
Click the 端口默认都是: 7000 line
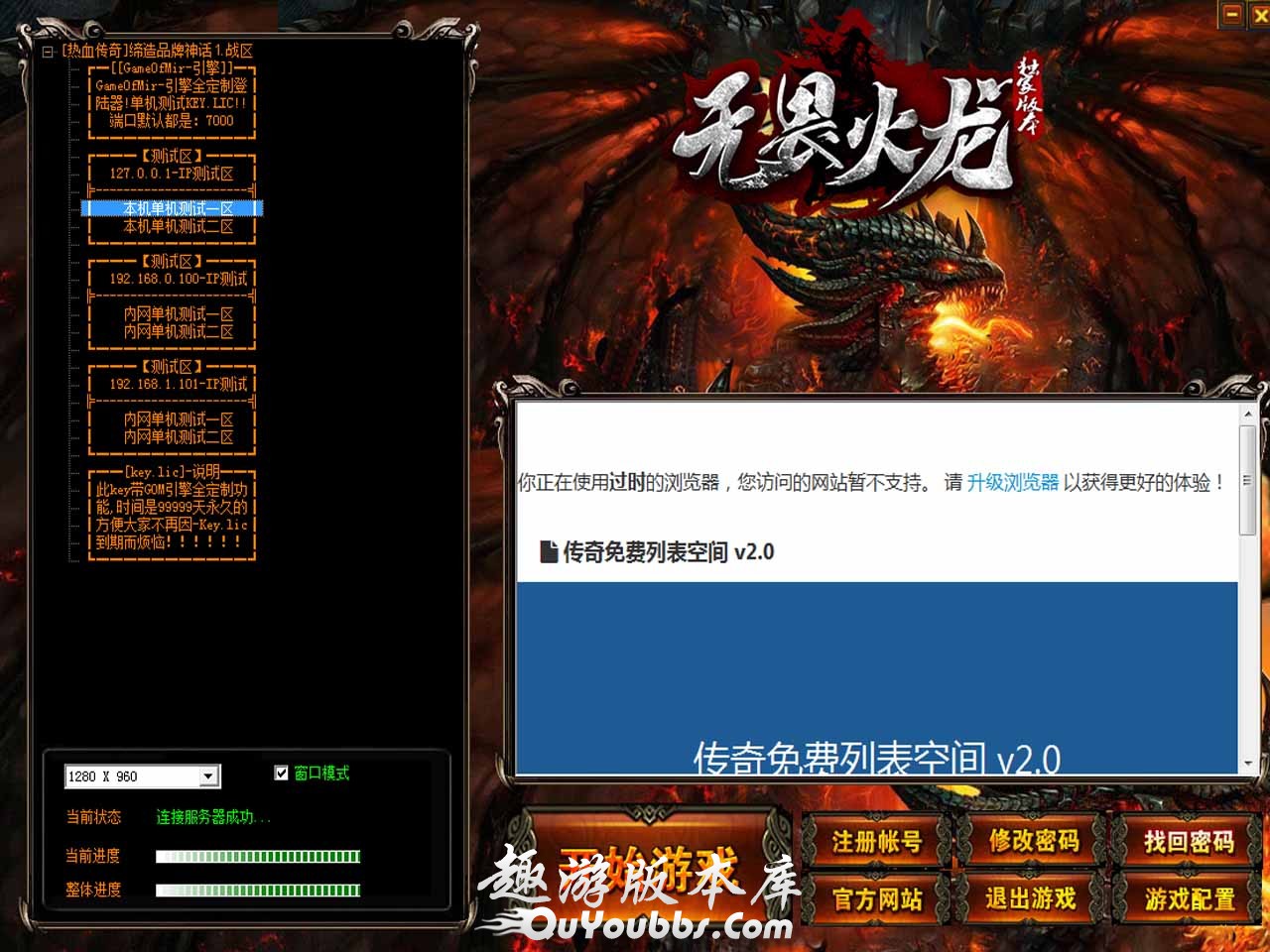pyautogui.click(x=172, y=121)
